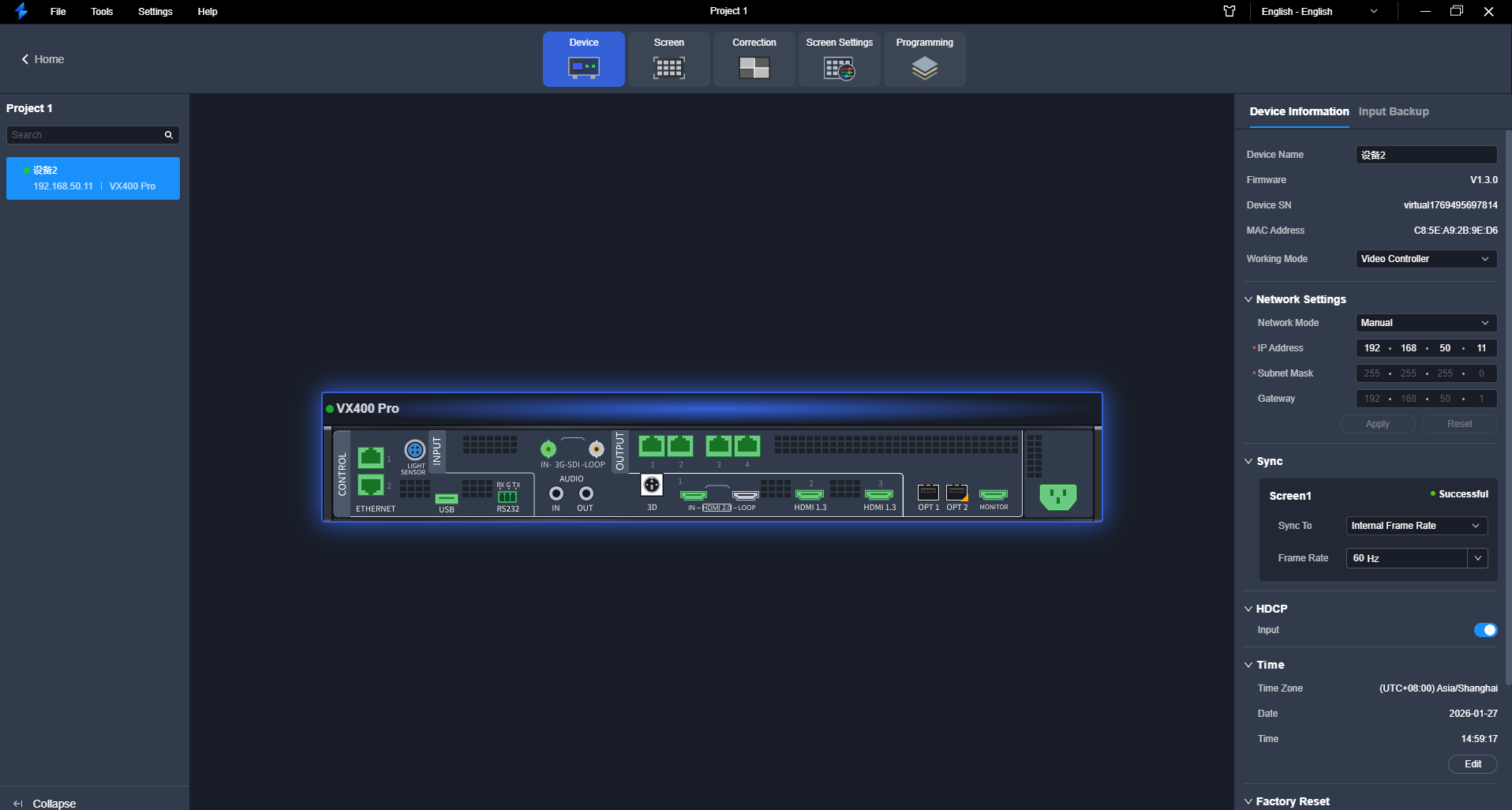This screenshot has width=1512, height=810.
Task: Open the English language dropdown
Action: [1319, 12]
